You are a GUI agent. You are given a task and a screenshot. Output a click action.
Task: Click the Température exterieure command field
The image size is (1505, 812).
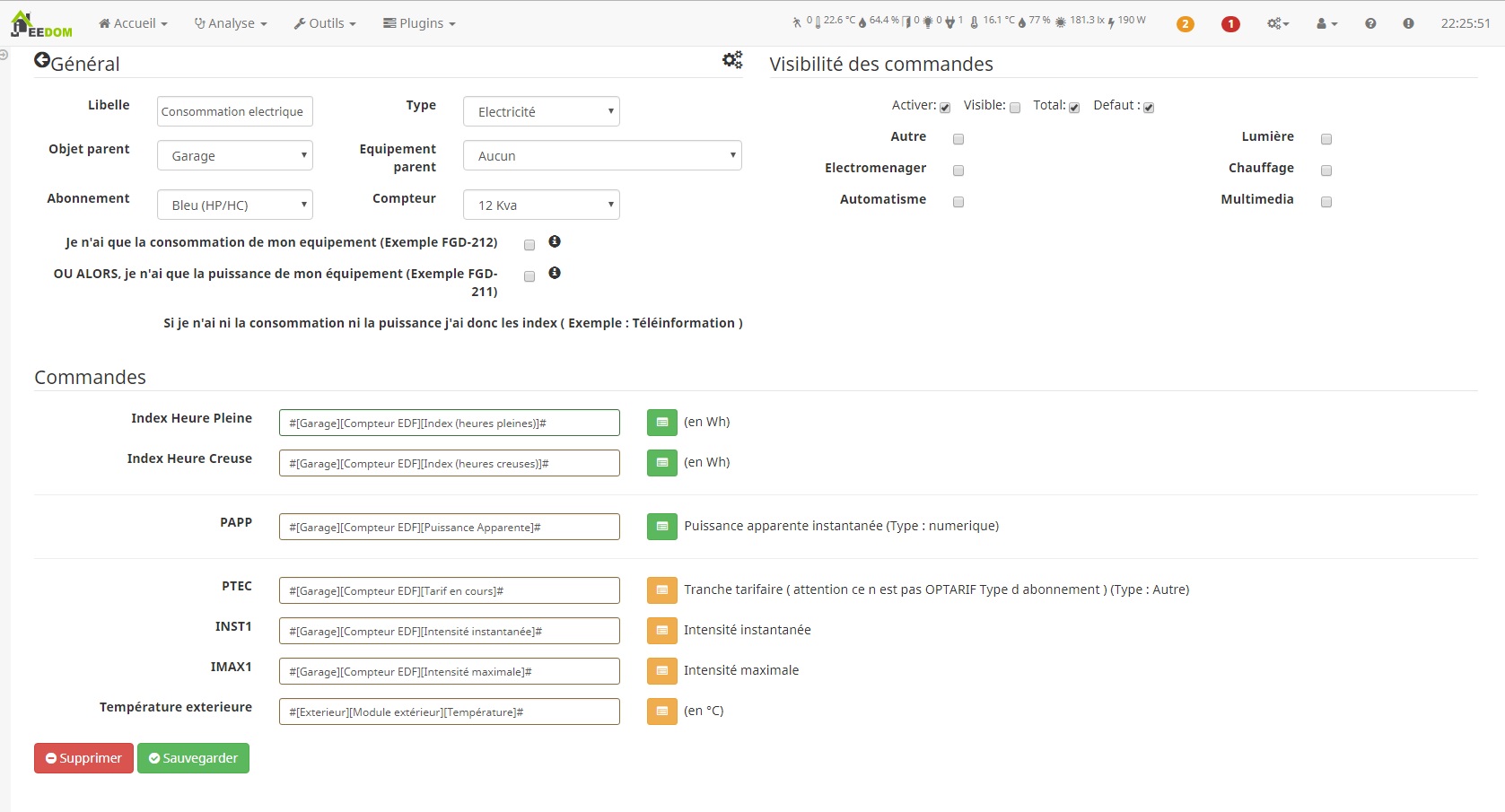(x=450, y=712)
